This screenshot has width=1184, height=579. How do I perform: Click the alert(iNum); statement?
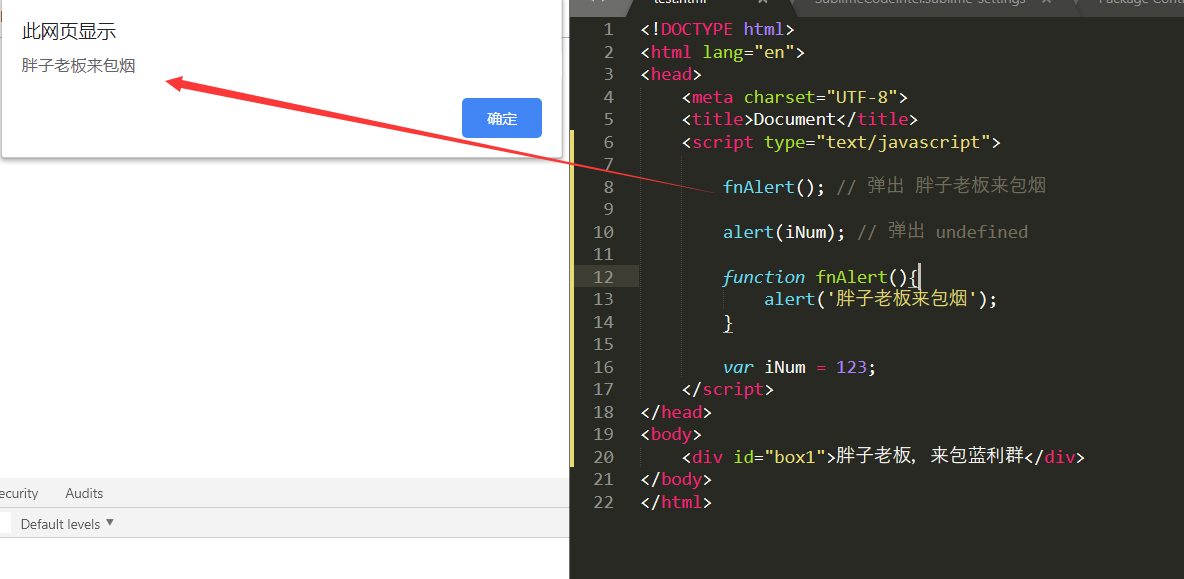pyautogui.click(x=784, y=232)
